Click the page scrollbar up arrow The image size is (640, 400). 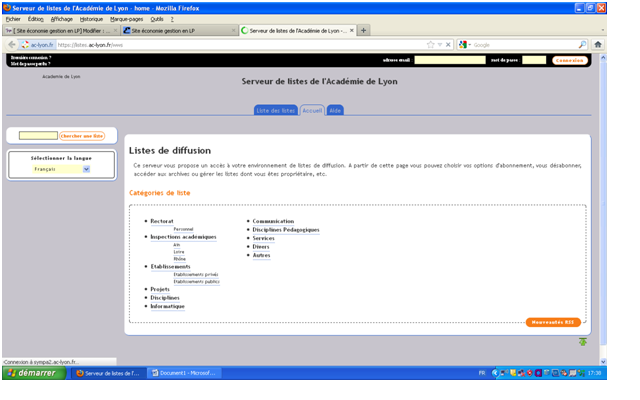[x=603, y=58]
